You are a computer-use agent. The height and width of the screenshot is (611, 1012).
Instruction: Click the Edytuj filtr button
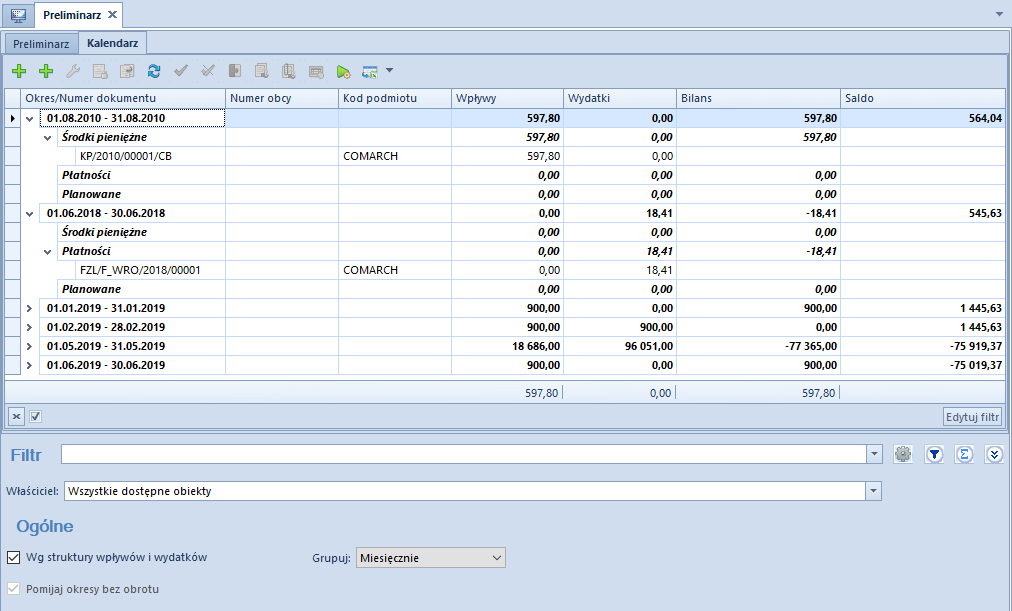(973, 417)
